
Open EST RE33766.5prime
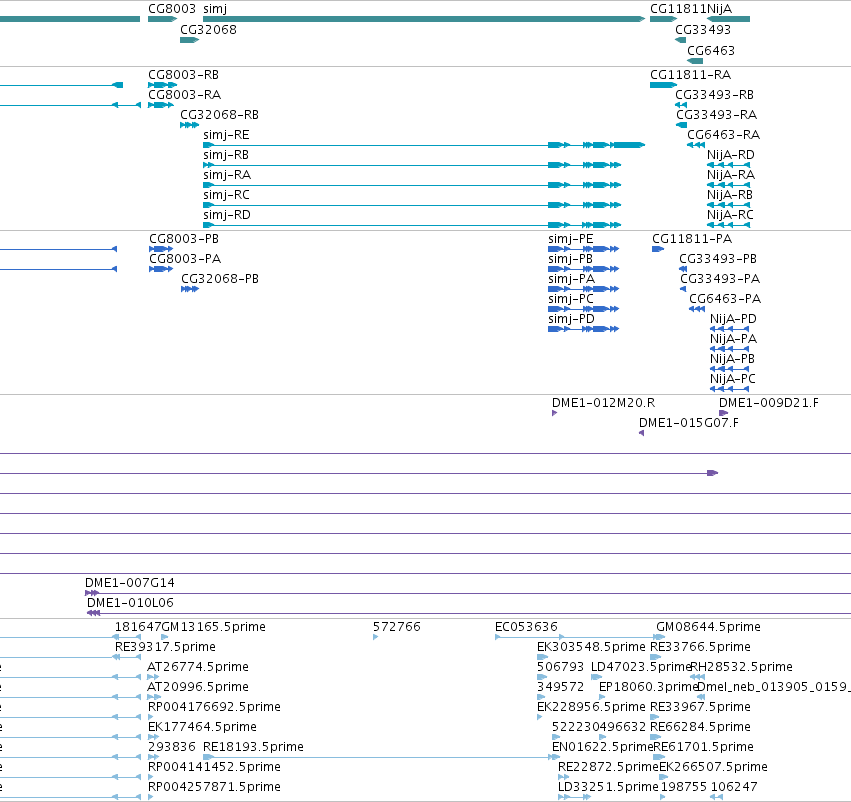click(x=700, y=647)
